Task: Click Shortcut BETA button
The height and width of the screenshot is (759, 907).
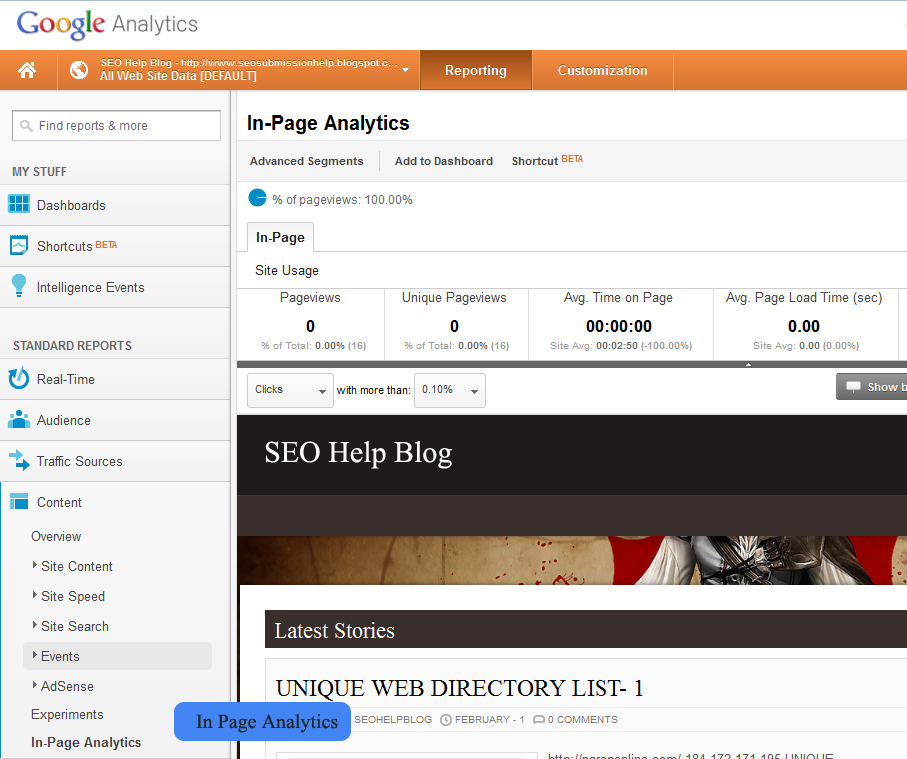Action: [x=547, y=160]
